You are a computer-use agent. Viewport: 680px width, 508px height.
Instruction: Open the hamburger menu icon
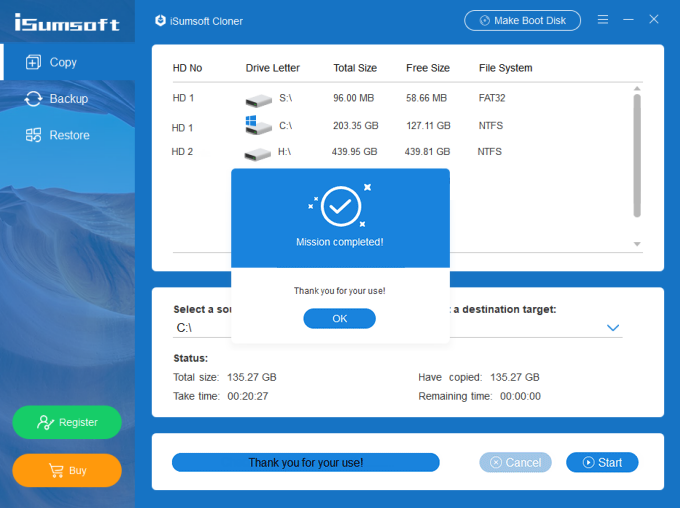tap(603, 20)
